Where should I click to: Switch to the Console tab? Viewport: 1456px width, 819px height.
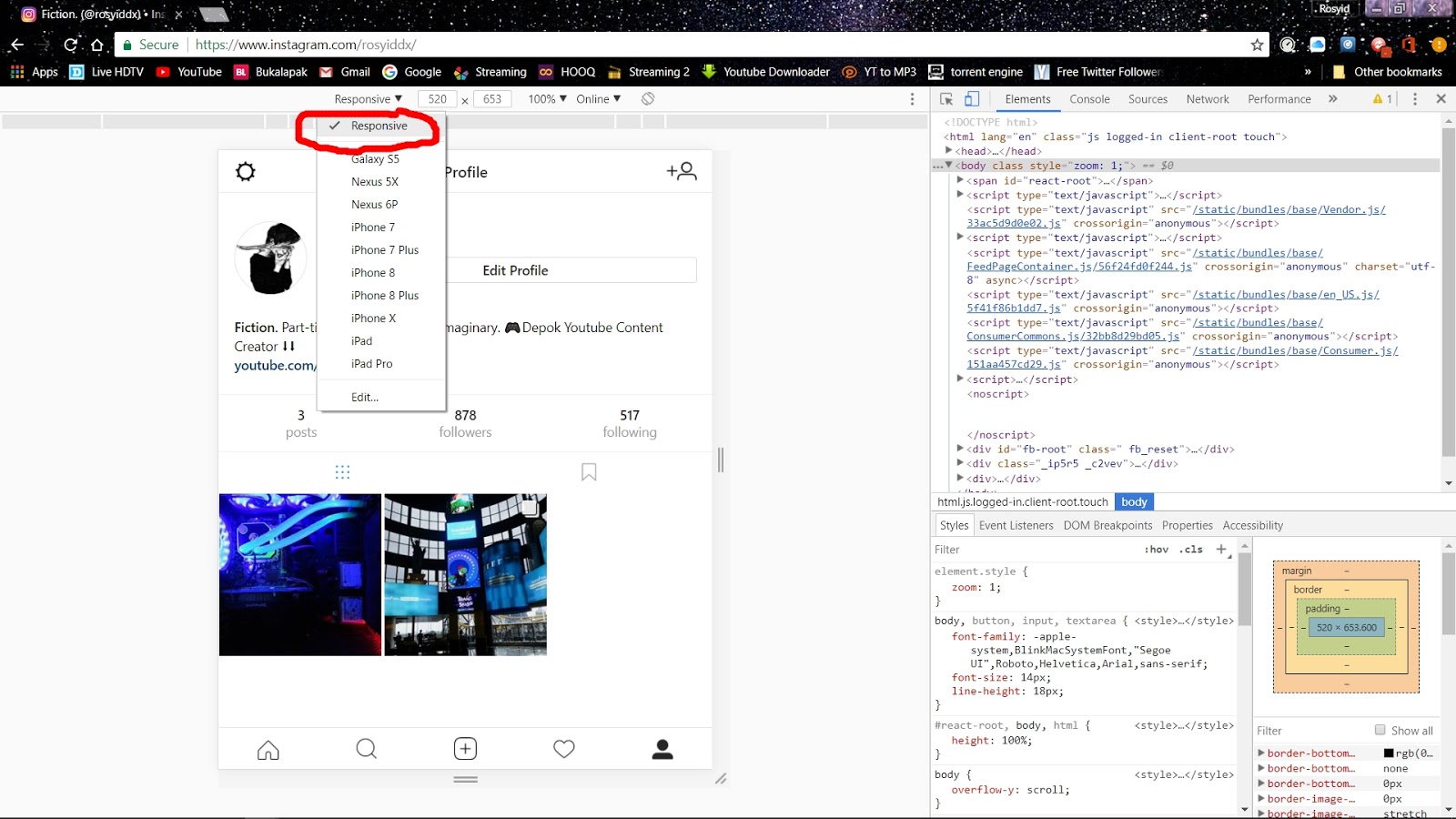[x=1088, y=98]
